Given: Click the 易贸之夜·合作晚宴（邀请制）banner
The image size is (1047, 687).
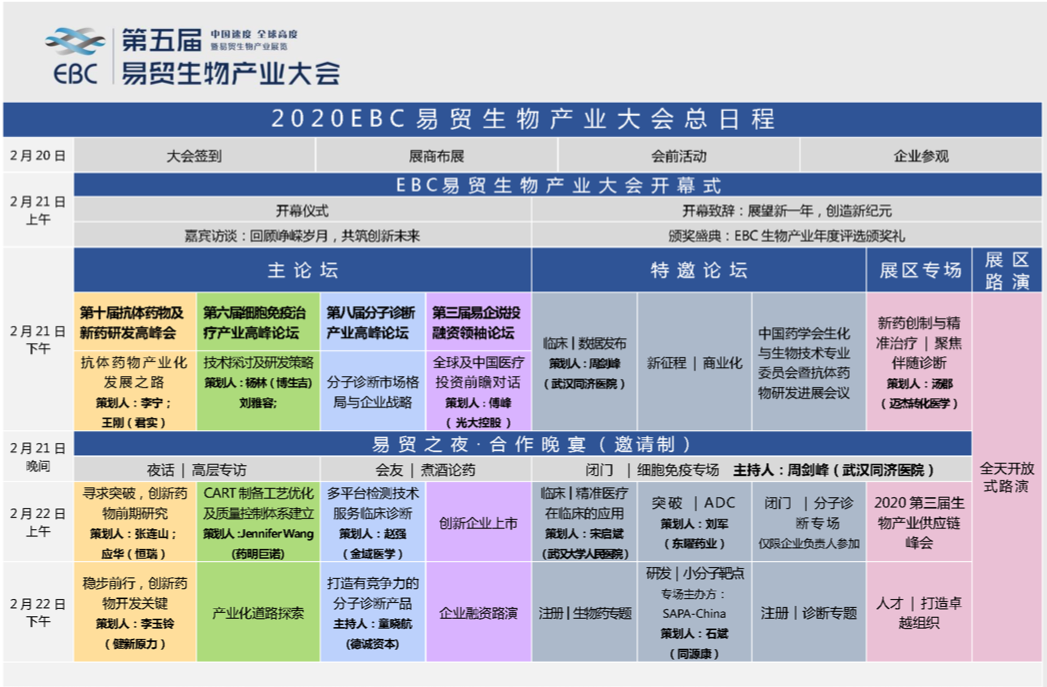Looking at the screenshot, I should 522,443.
